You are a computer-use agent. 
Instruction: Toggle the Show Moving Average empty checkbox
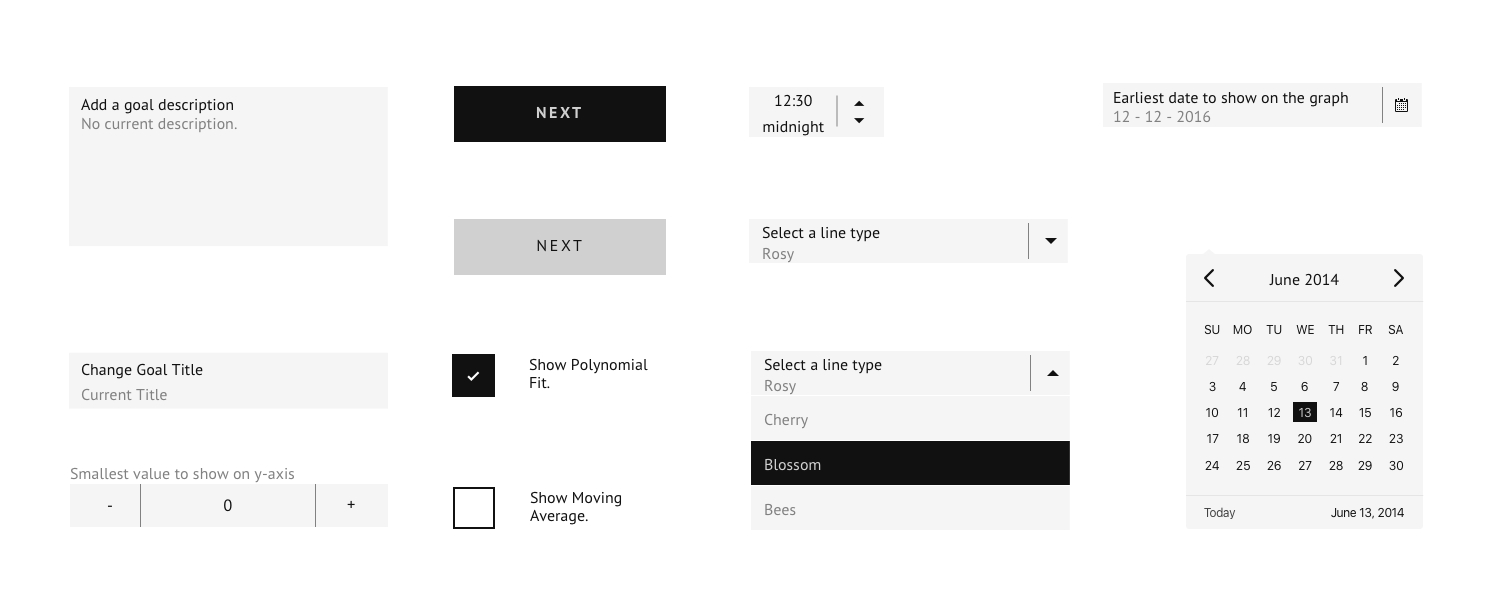[473, 508]
